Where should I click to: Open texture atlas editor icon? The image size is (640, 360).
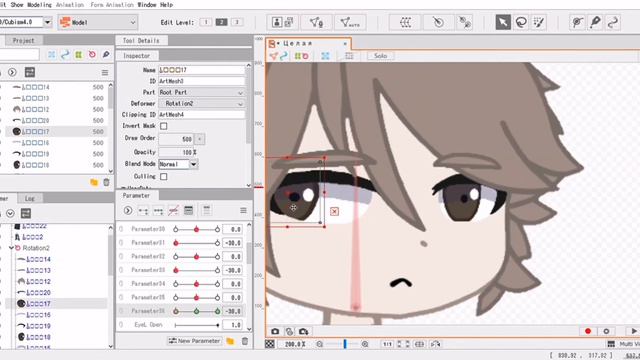pyautogui.click(x=282, y=22)
